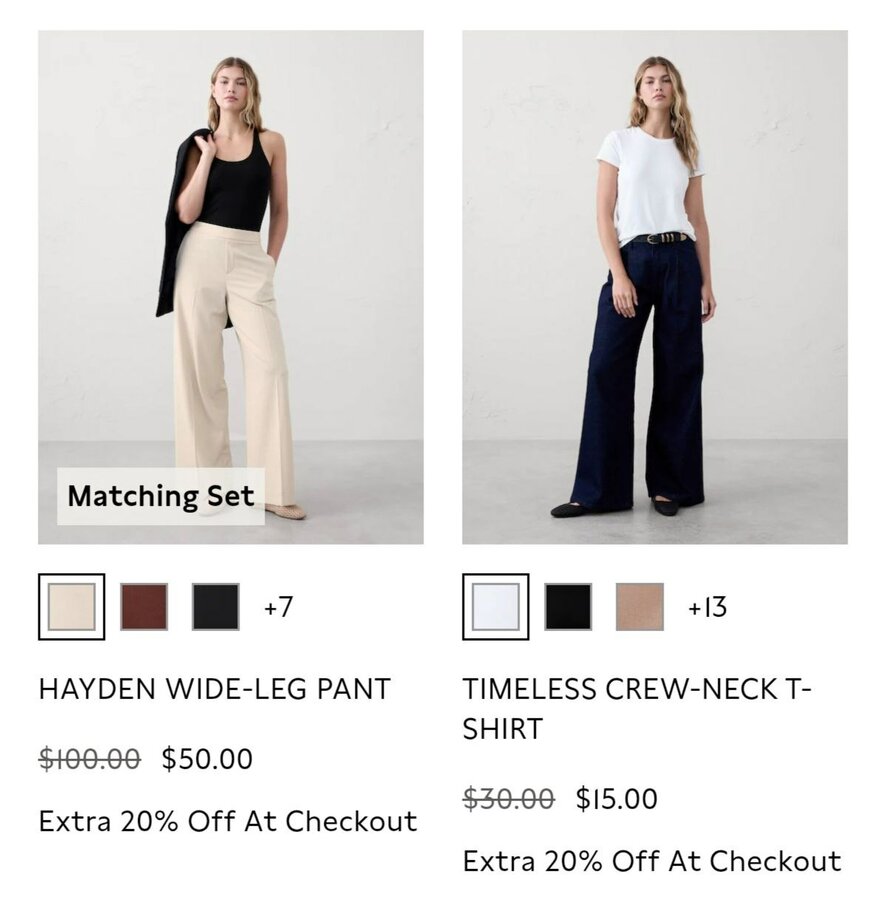
Task: Open the HAYDEN WIDE-LEG PANT title link
Action: coord(215,689)
